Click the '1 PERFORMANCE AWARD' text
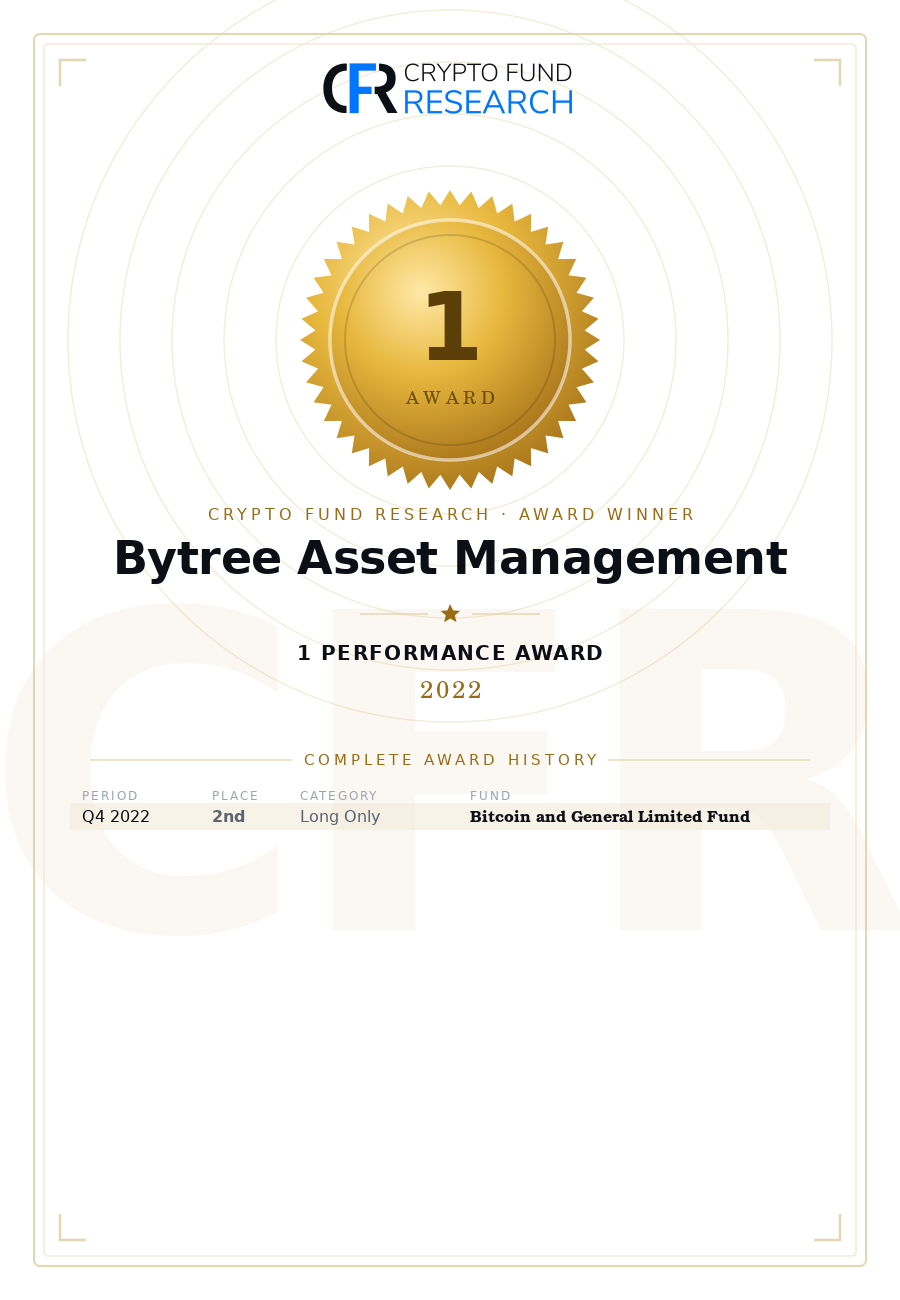The image size is (900, 1300). [x=450, y=654]
